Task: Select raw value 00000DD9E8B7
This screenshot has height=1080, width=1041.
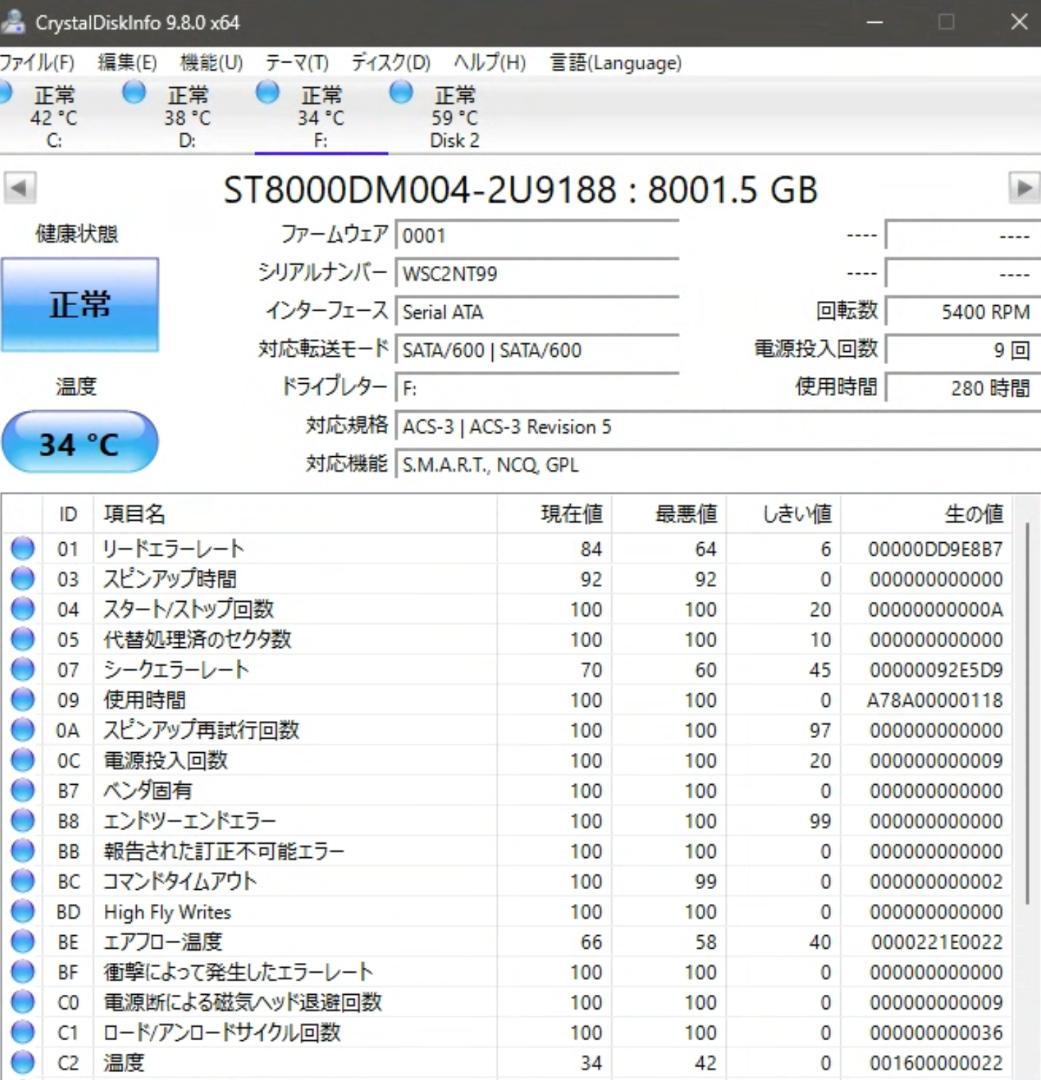Action: 936,549
